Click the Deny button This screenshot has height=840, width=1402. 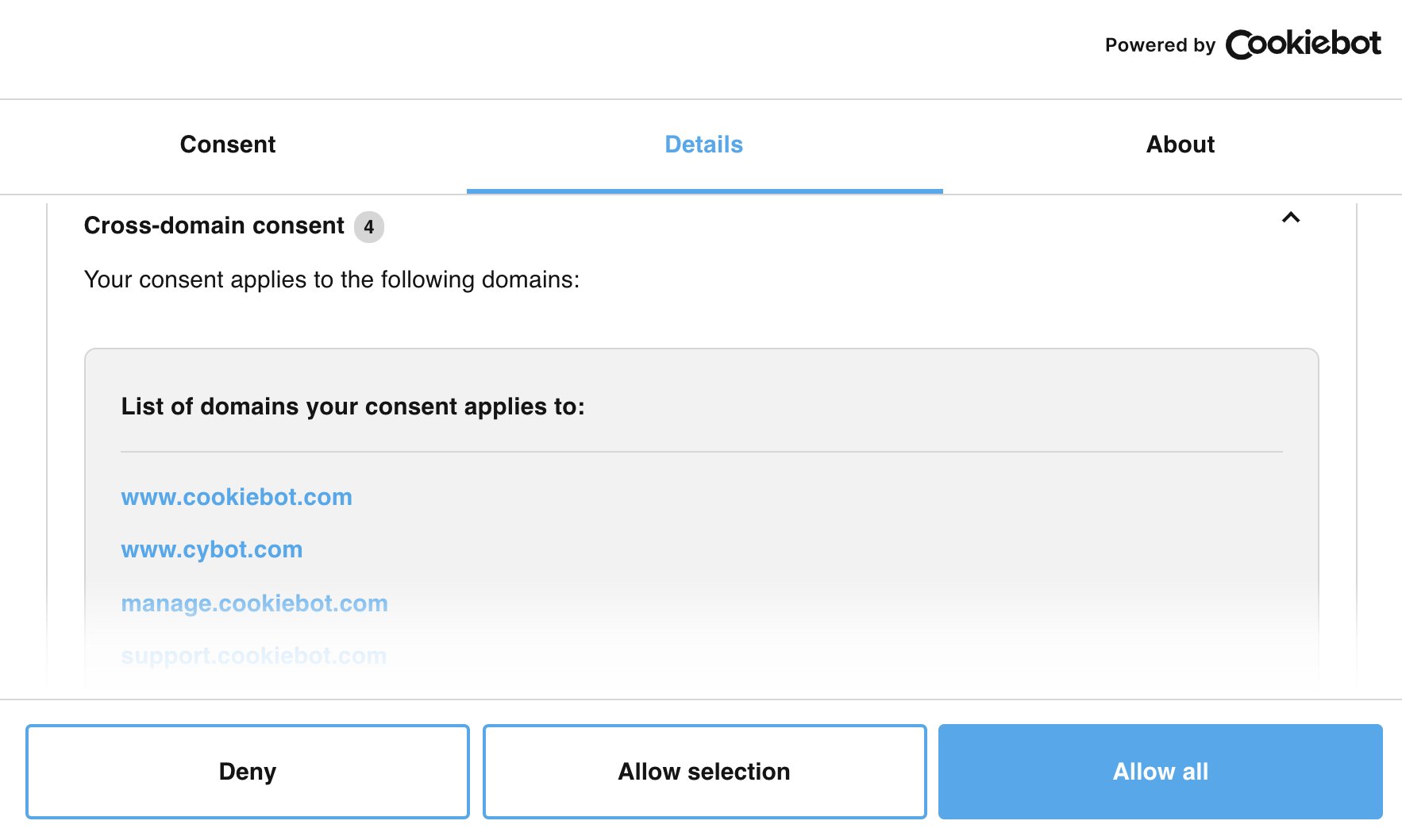coord(248,772)
